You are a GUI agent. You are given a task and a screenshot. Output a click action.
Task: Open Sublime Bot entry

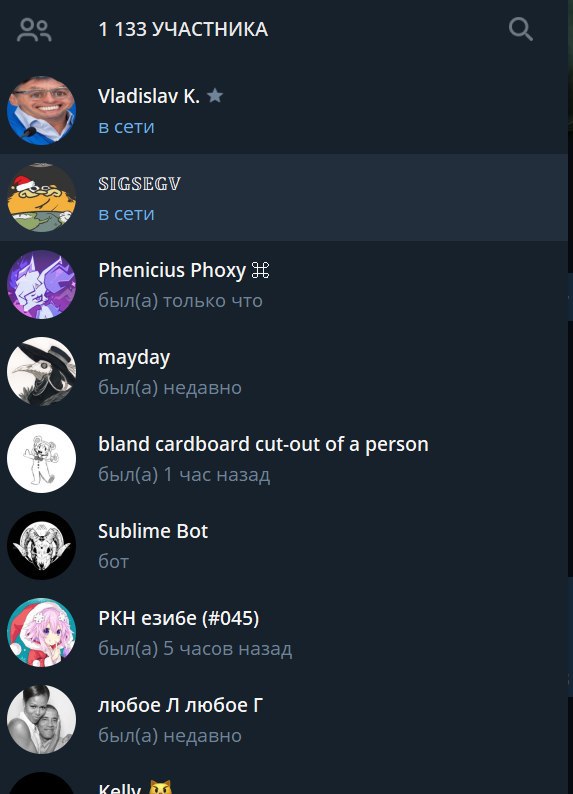(283, 545)
